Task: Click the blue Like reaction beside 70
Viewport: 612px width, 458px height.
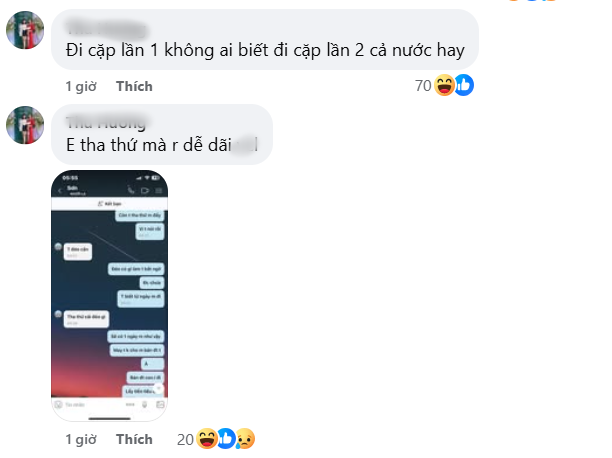Action: point(464,85)
